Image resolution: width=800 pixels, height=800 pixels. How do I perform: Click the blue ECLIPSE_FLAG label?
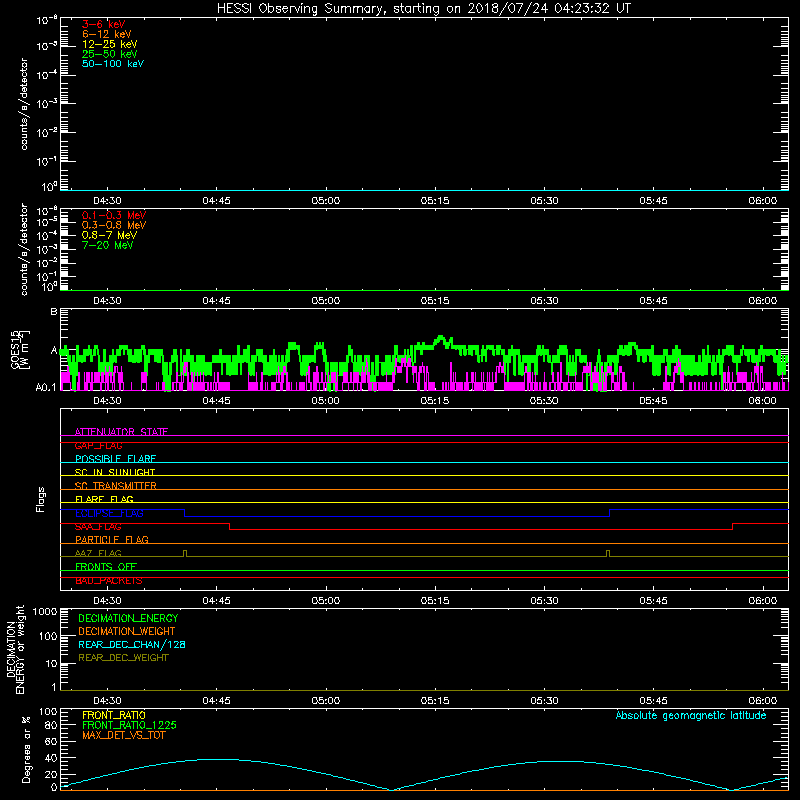tap(109, 513)
